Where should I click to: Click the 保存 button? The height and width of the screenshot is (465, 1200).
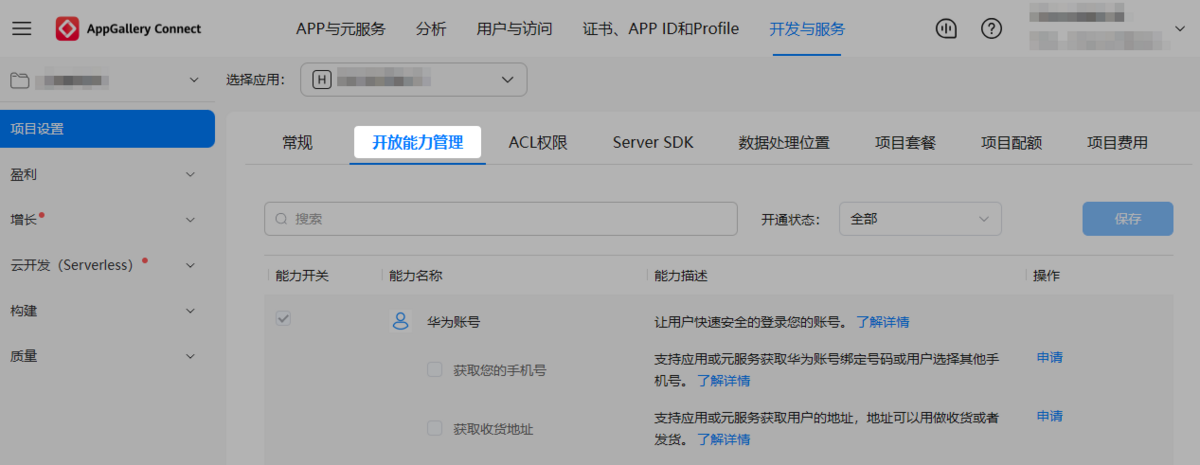1127,218
